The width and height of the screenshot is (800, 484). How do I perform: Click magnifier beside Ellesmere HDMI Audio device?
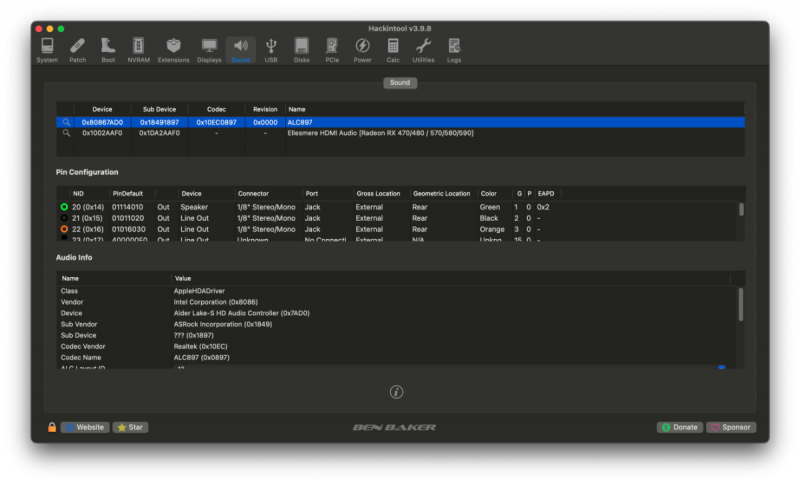66,133
